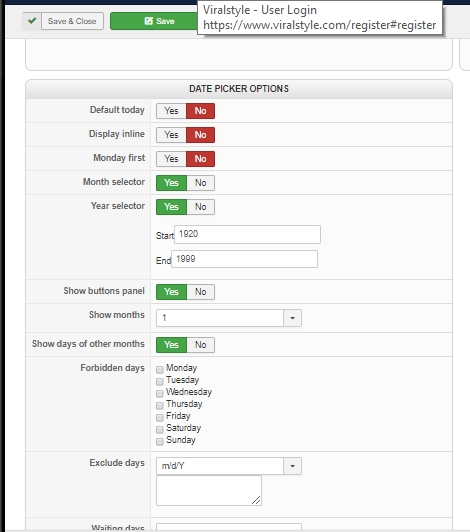Check the Wednesday forbidden day checkbox

click(160, 393)
